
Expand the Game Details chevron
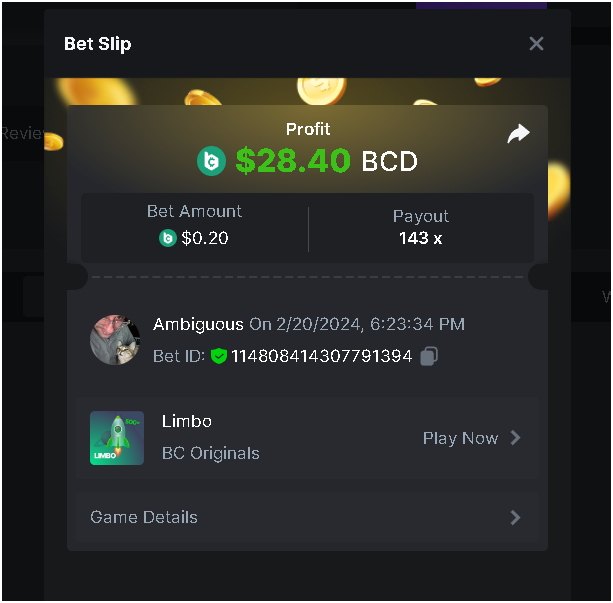(x=515, y=517)
